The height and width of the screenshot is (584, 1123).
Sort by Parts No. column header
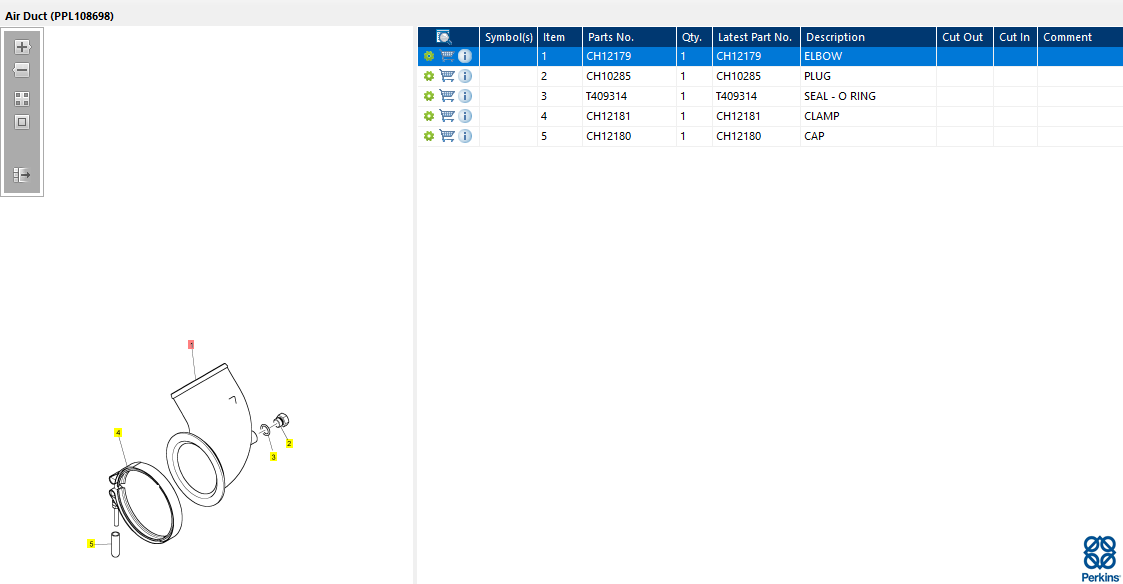pyautogui.click(x=630, y=37)
